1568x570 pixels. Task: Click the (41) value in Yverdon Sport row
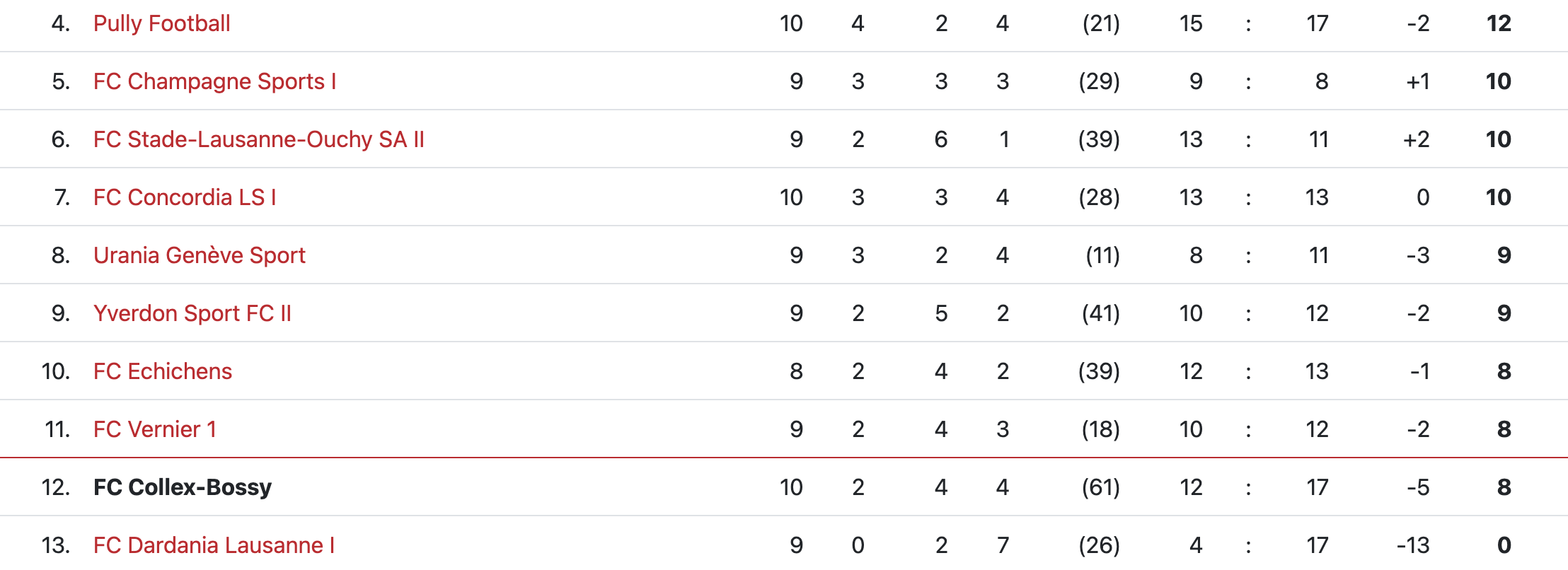click(1100, 313)
